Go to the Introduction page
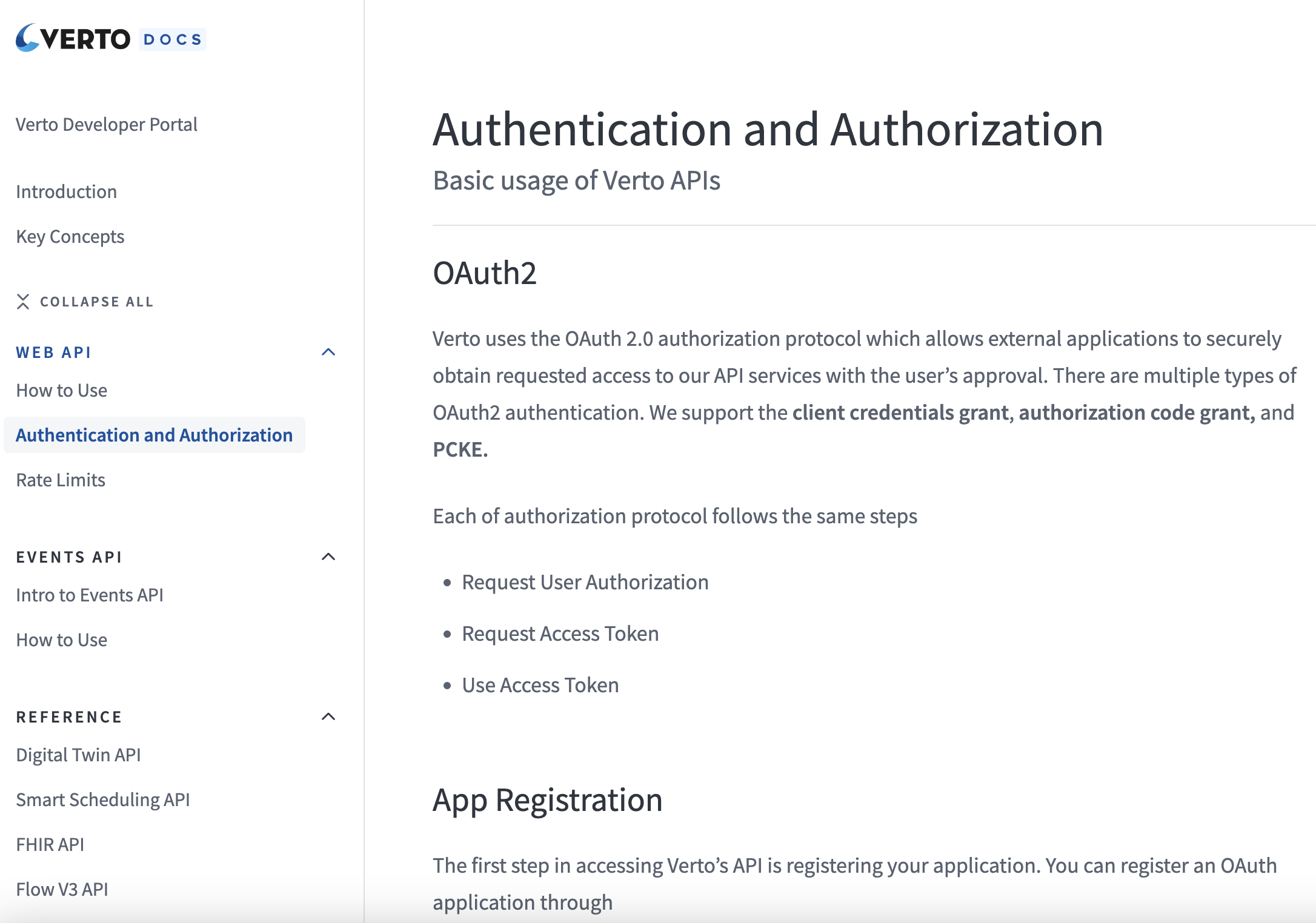Screen dimensions: 1316x923 click(x=67, y=192)
